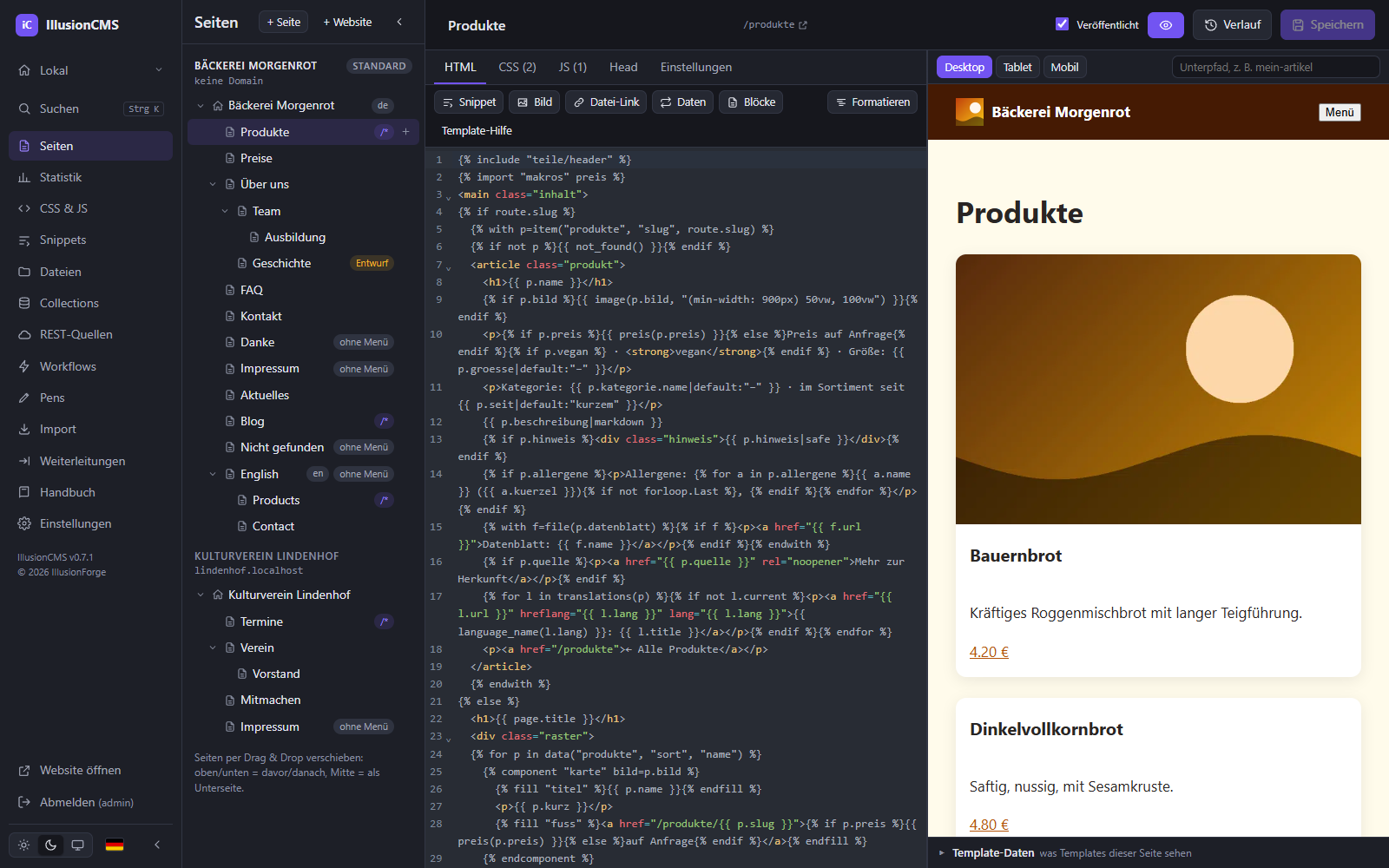Screen dimensions: 1389x868
Task: Open Statistik in the sidebar
Action: coord(90,177)
